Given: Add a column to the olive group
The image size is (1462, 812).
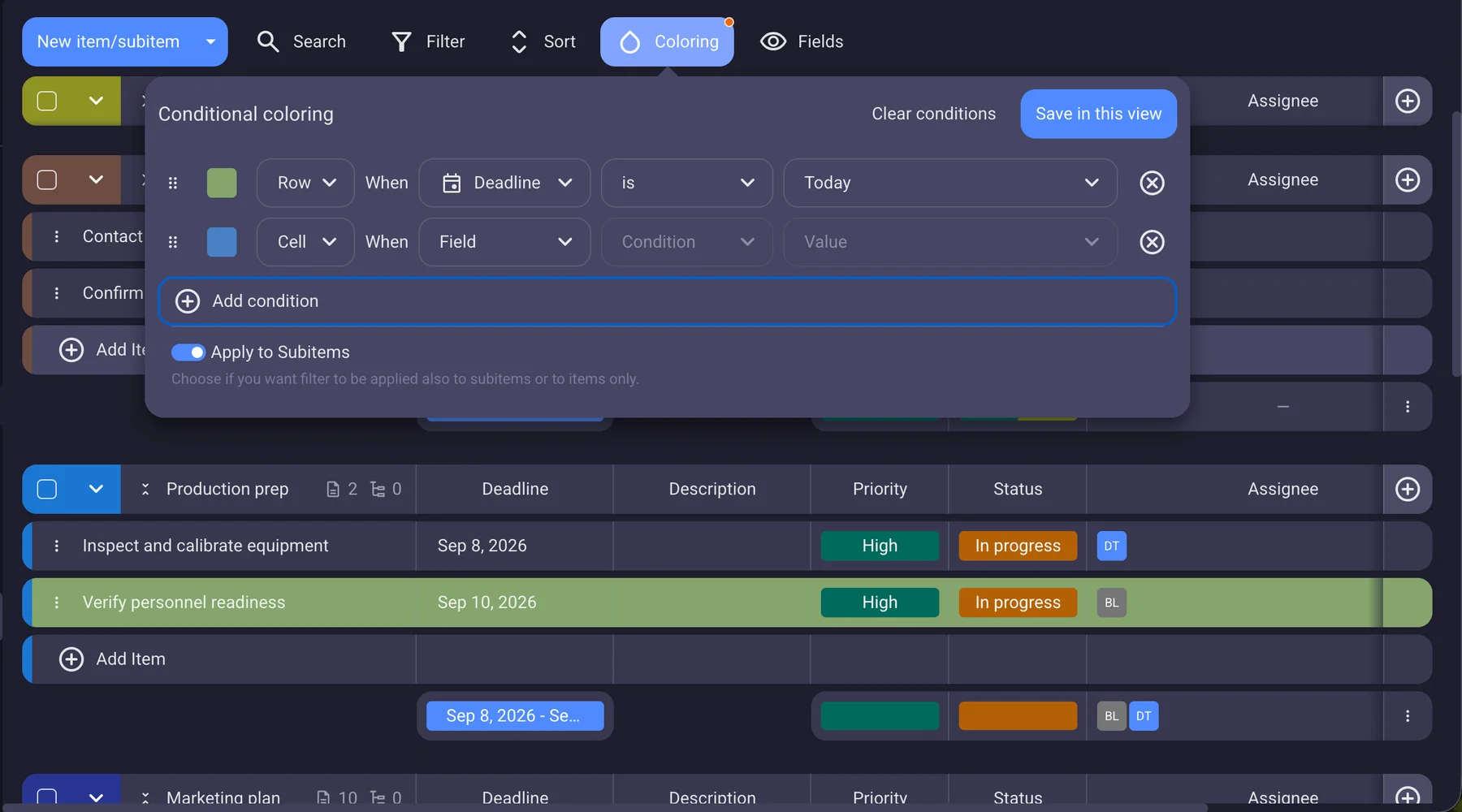Looking at the screenshot, I should pos(1407,101).
